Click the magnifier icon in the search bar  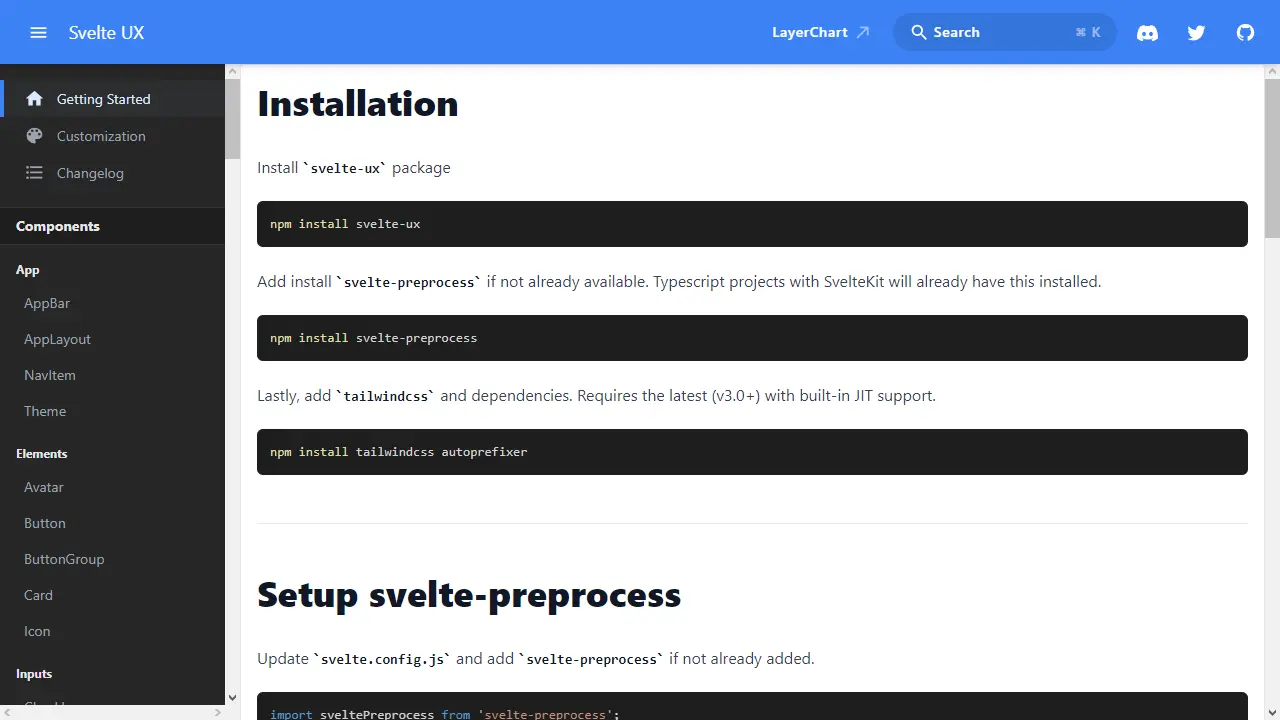[x=919, y=32]
